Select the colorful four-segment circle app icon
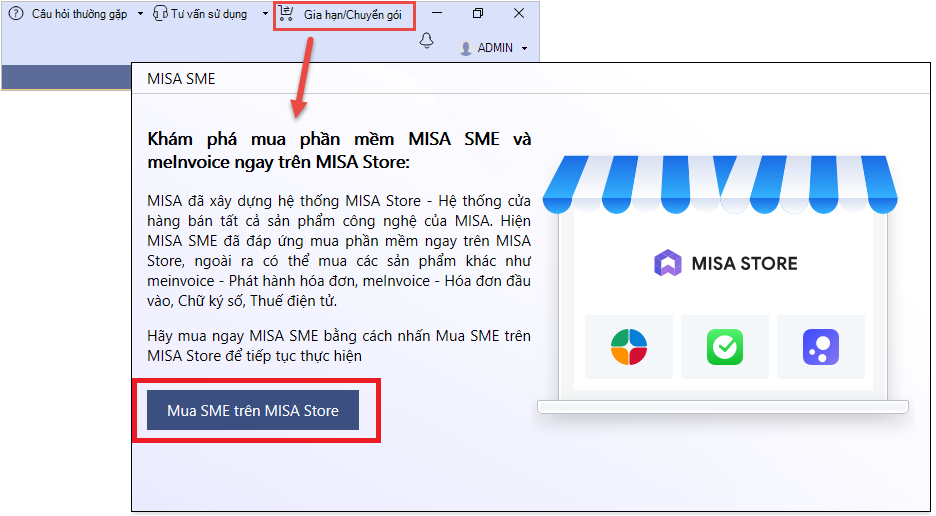936x516 pixels. click(629, 347)
